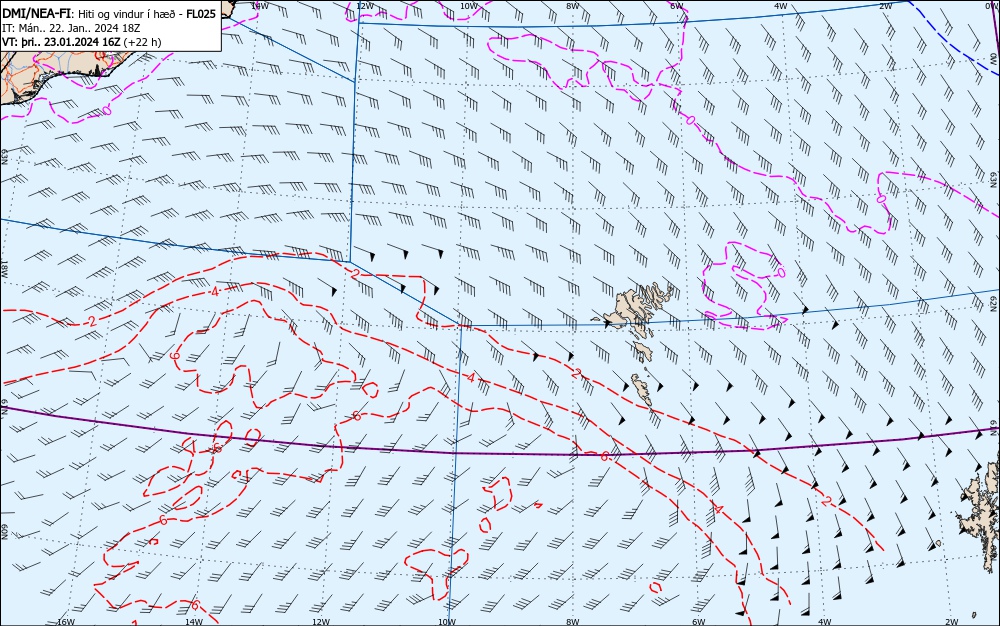1000x626 pixels.
Task: Click the red "4" label among the flag barbs near 6W
Action: (719, 509)
